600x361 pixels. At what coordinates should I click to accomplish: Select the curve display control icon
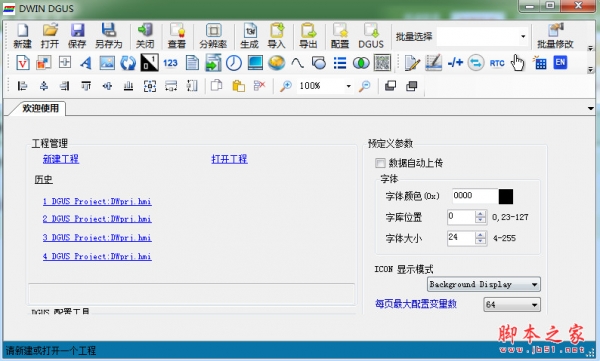[x=297, y=62]
